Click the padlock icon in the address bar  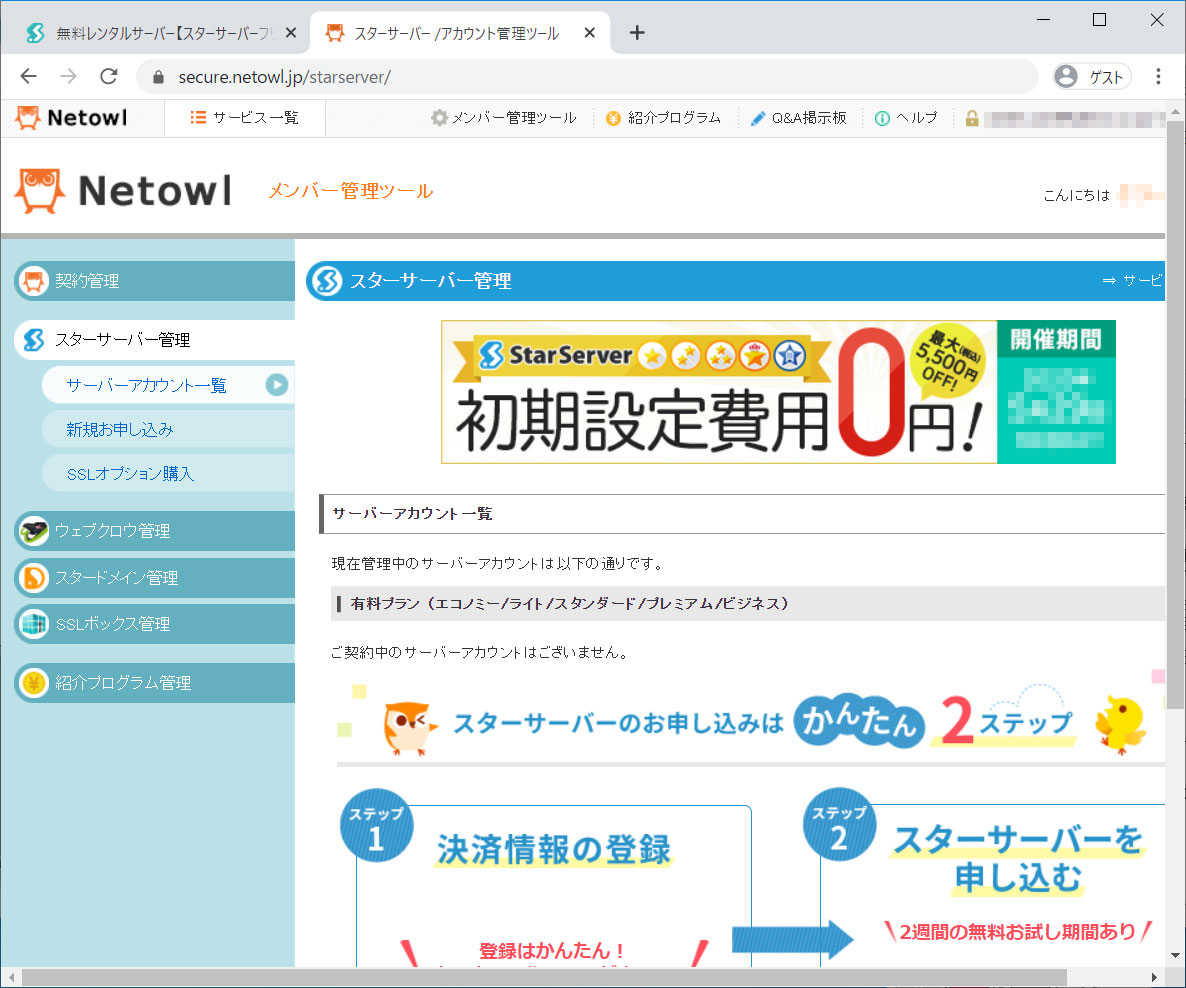pos(158,77)
